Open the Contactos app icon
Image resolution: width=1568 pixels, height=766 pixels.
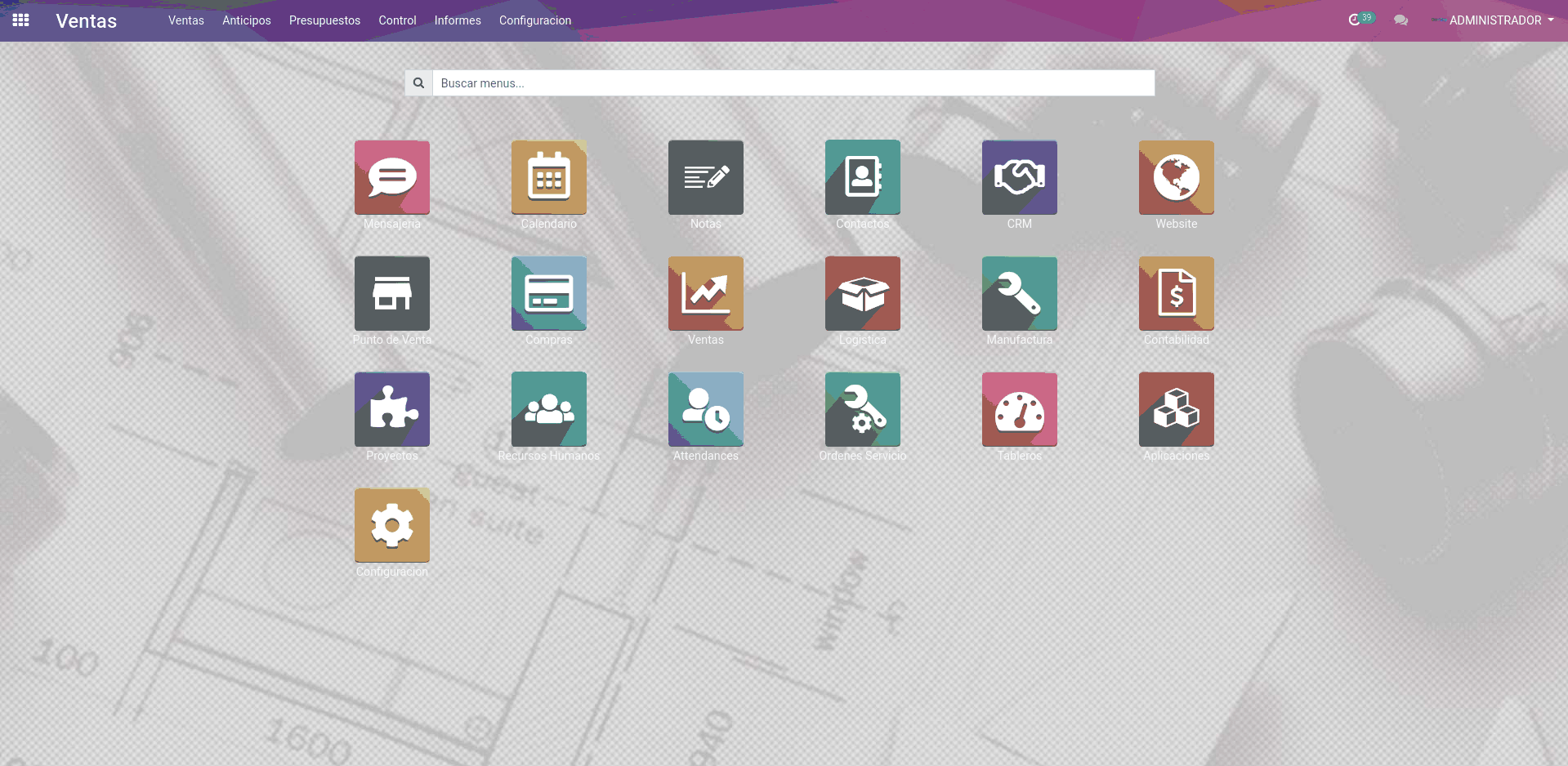863,177
